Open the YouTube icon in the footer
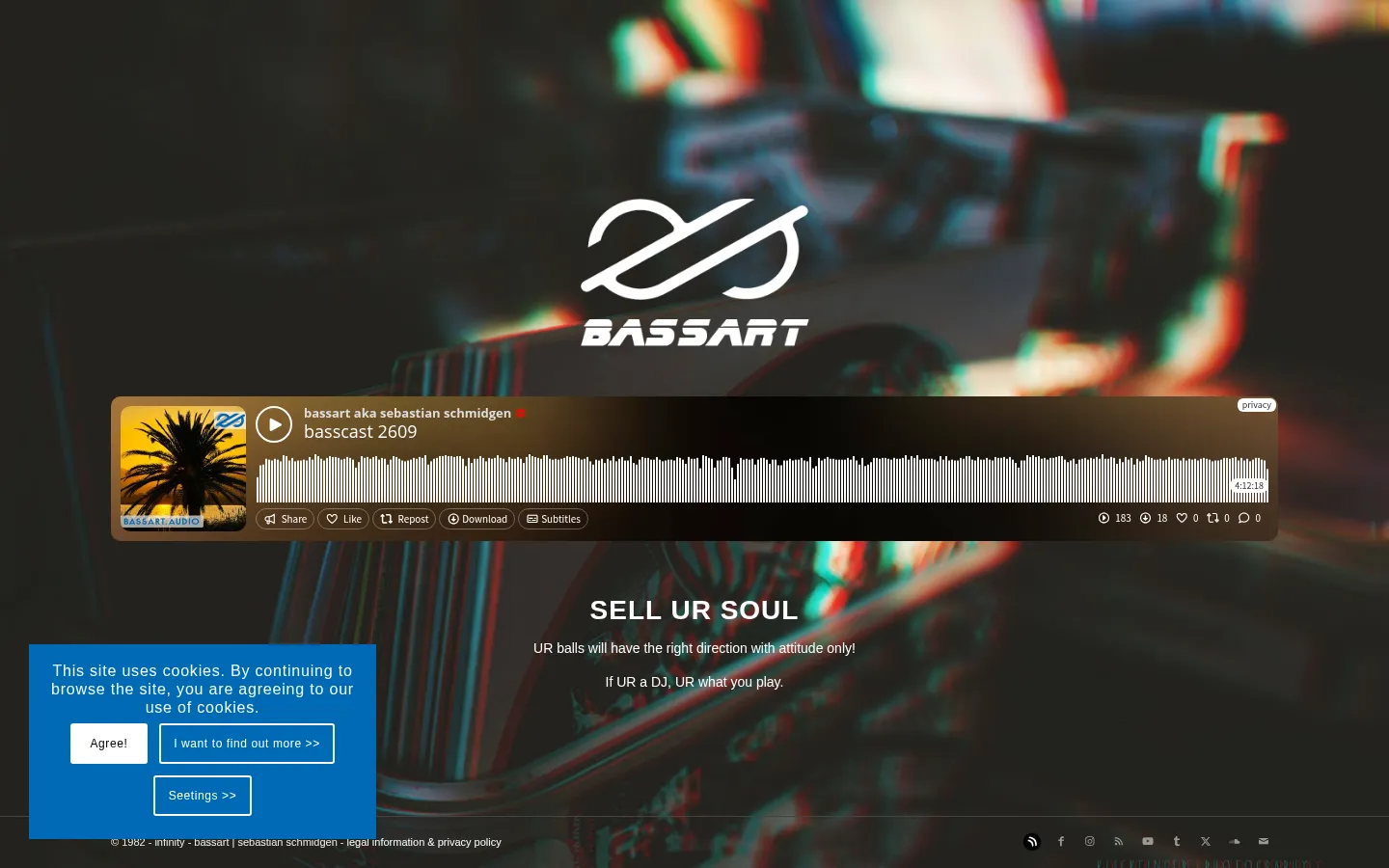The image size is (1389, 868). pos(1148,842)
